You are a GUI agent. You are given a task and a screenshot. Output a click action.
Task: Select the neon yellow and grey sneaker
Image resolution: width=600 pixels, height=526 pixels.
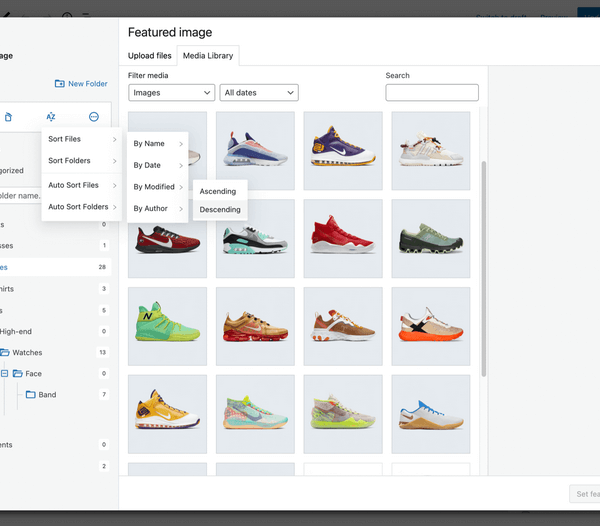pyautogui.click(x=343, y=414)
